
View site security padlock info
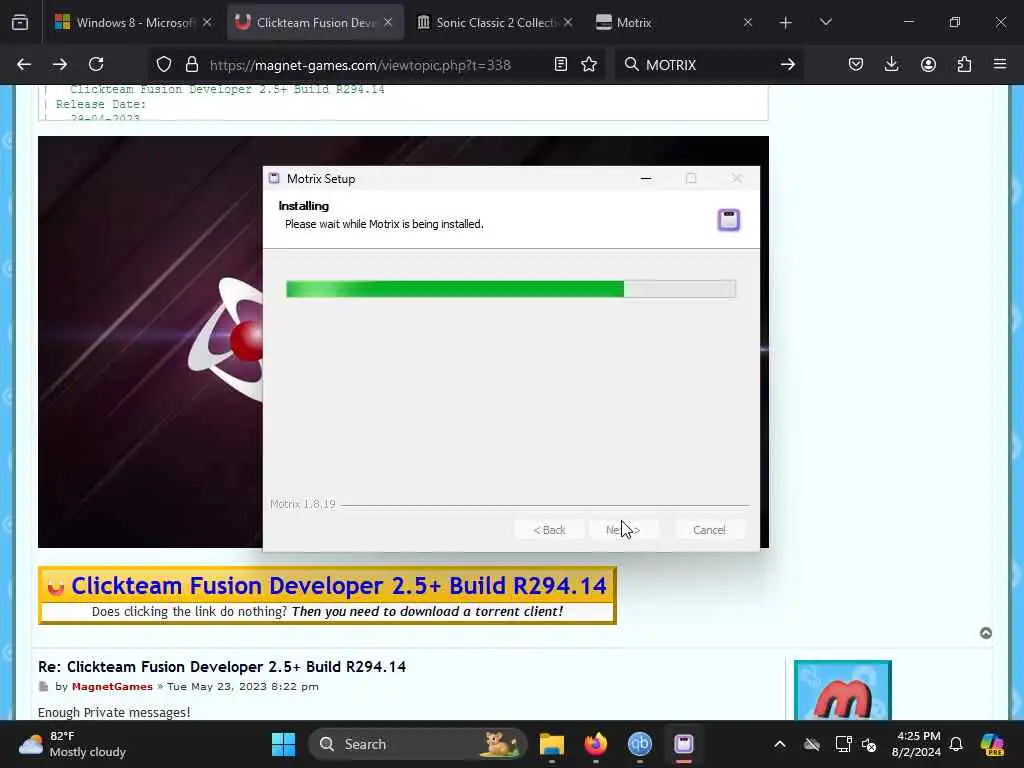tap(191, 64)
